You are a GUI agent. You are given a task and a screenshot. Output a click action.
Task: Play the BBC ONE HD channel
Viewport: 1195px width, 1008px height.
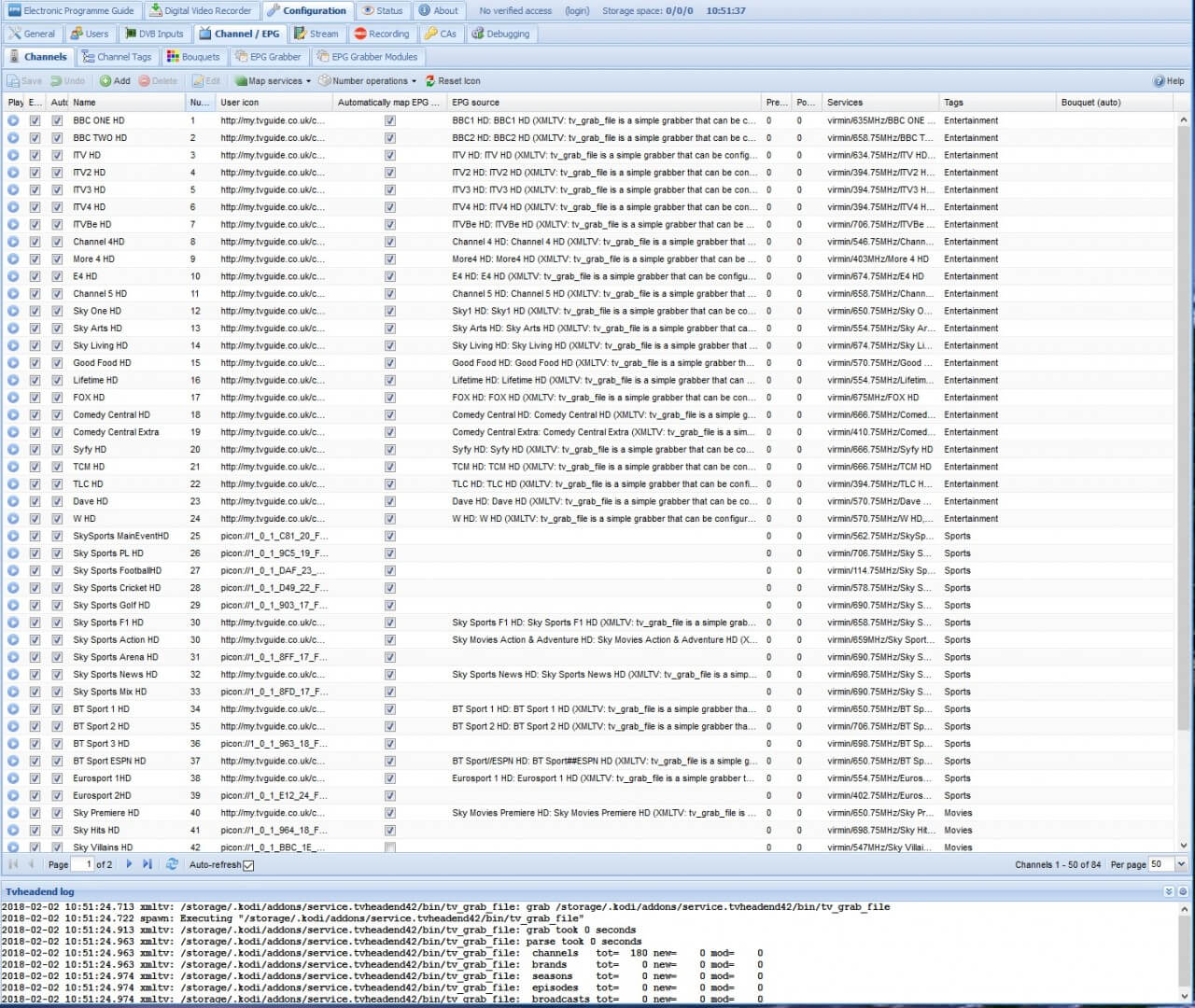(x=13, y=120)
